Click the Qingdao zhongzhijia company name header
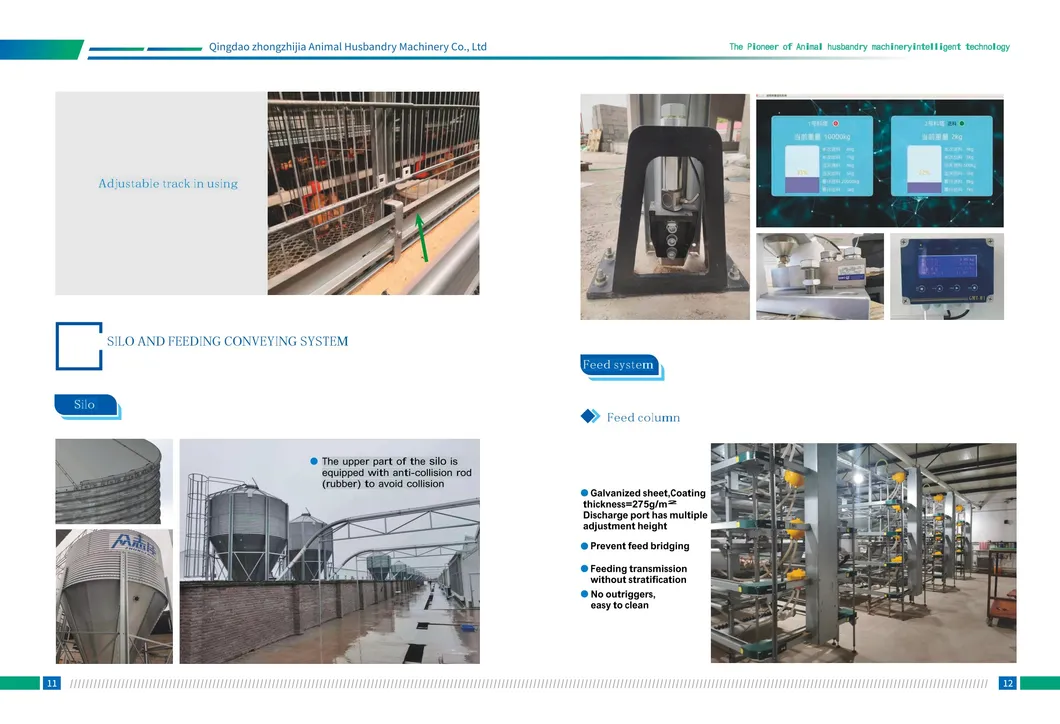Screen dimensions: 1060x724 click(x=347, y=47)
